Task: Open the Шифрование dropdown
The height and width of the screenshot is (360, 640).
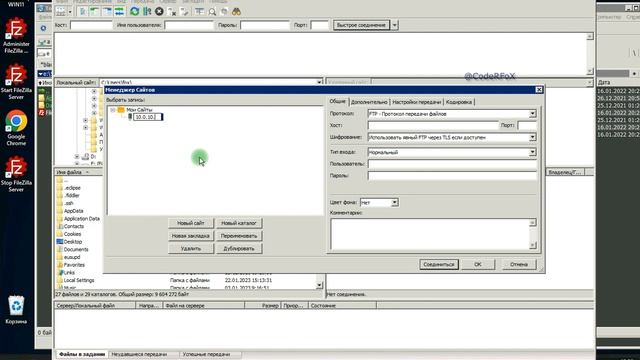Action: pos(532,138)
